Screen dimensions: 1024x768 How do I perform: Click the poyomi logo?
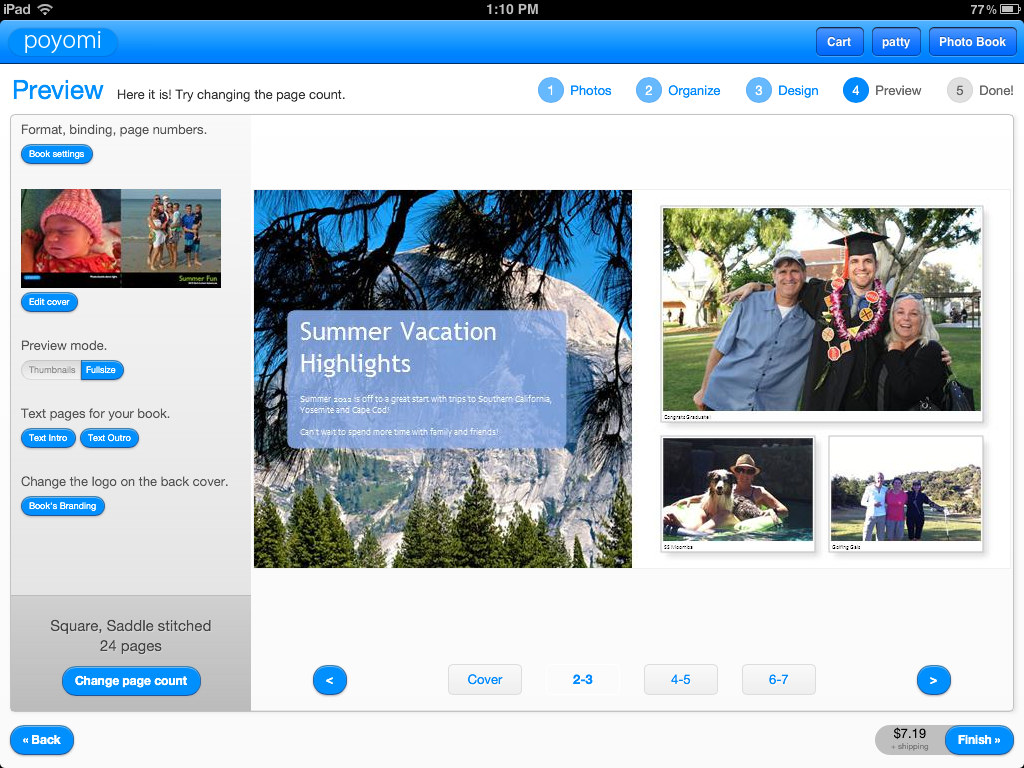(63, 42)
